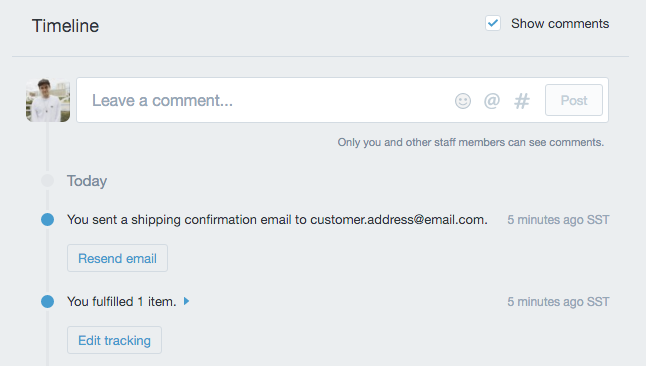This screenshot has width=646, height=366.
Task: Open the emoji picker in comment box
Action: tap(463, 101)
